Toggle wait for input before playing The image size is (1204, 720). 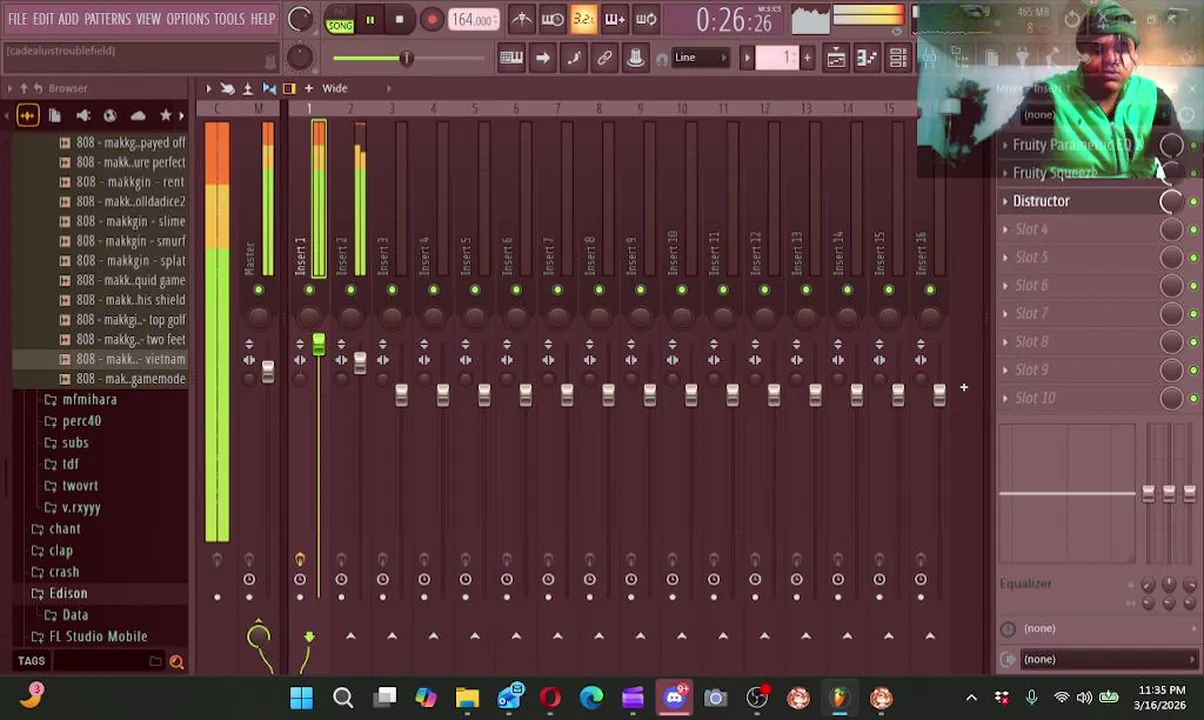[x=552, y=19]
